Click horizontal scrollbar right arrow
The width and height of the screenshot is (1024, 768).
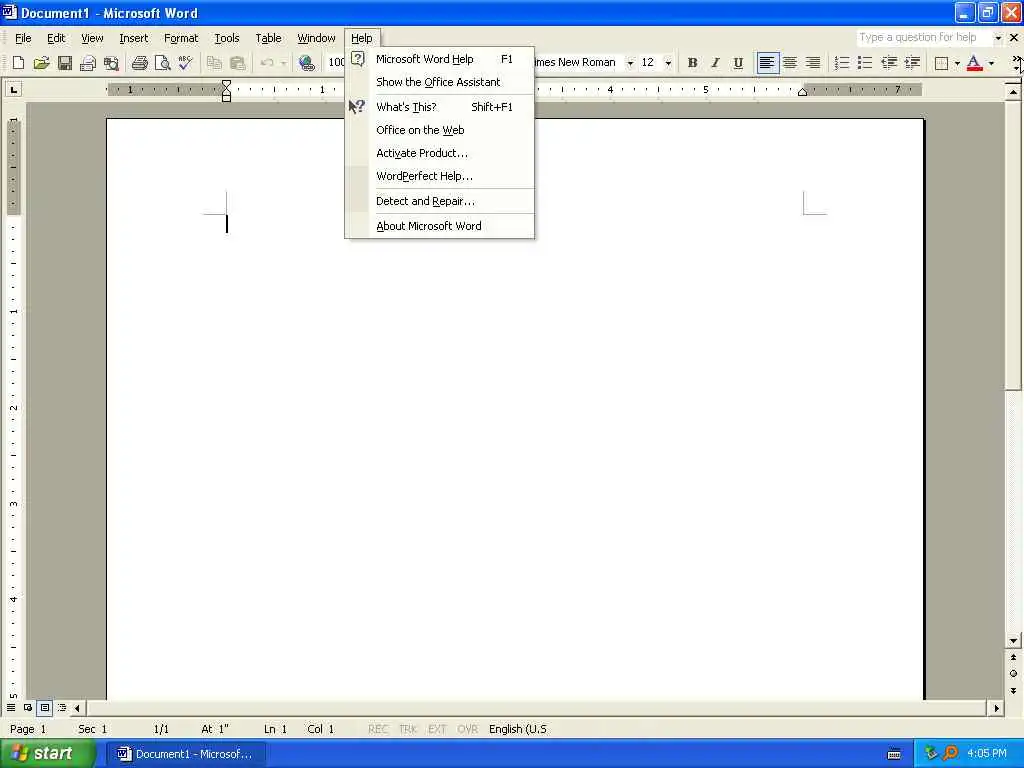point(996,708)
